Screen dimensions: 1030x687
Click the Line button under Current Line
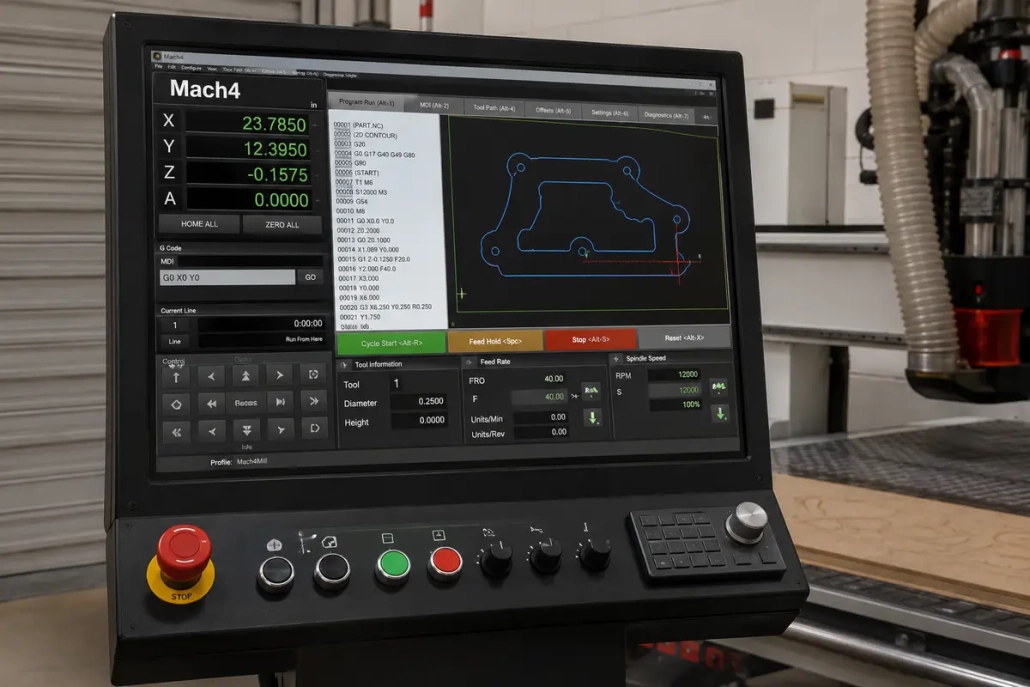(175, 342)
